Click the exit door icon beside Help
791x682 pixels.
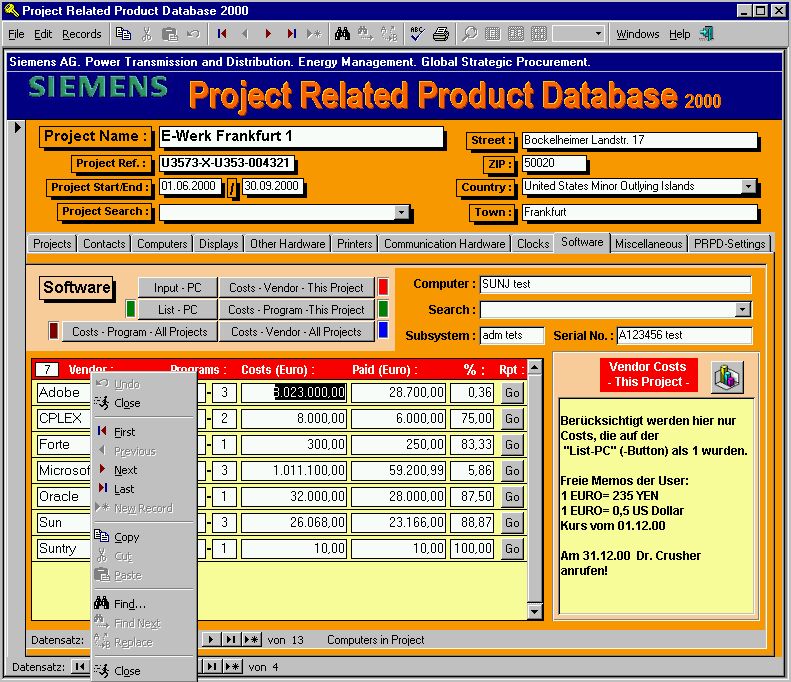tap(707, 34)
